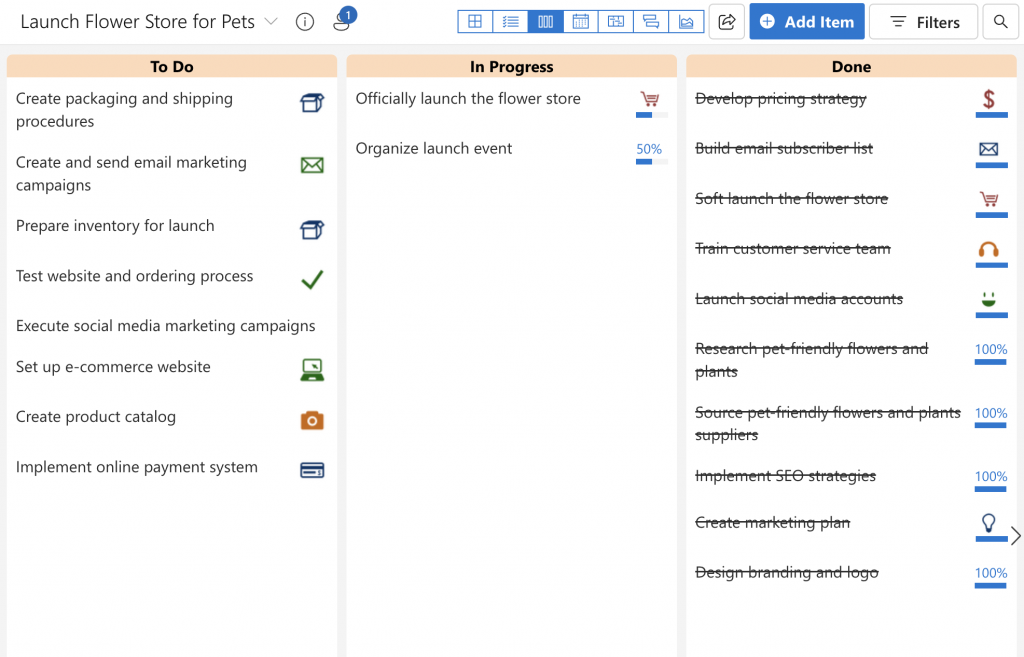
Task: Select the board grid view icon
Action: [x=475, y=21]
